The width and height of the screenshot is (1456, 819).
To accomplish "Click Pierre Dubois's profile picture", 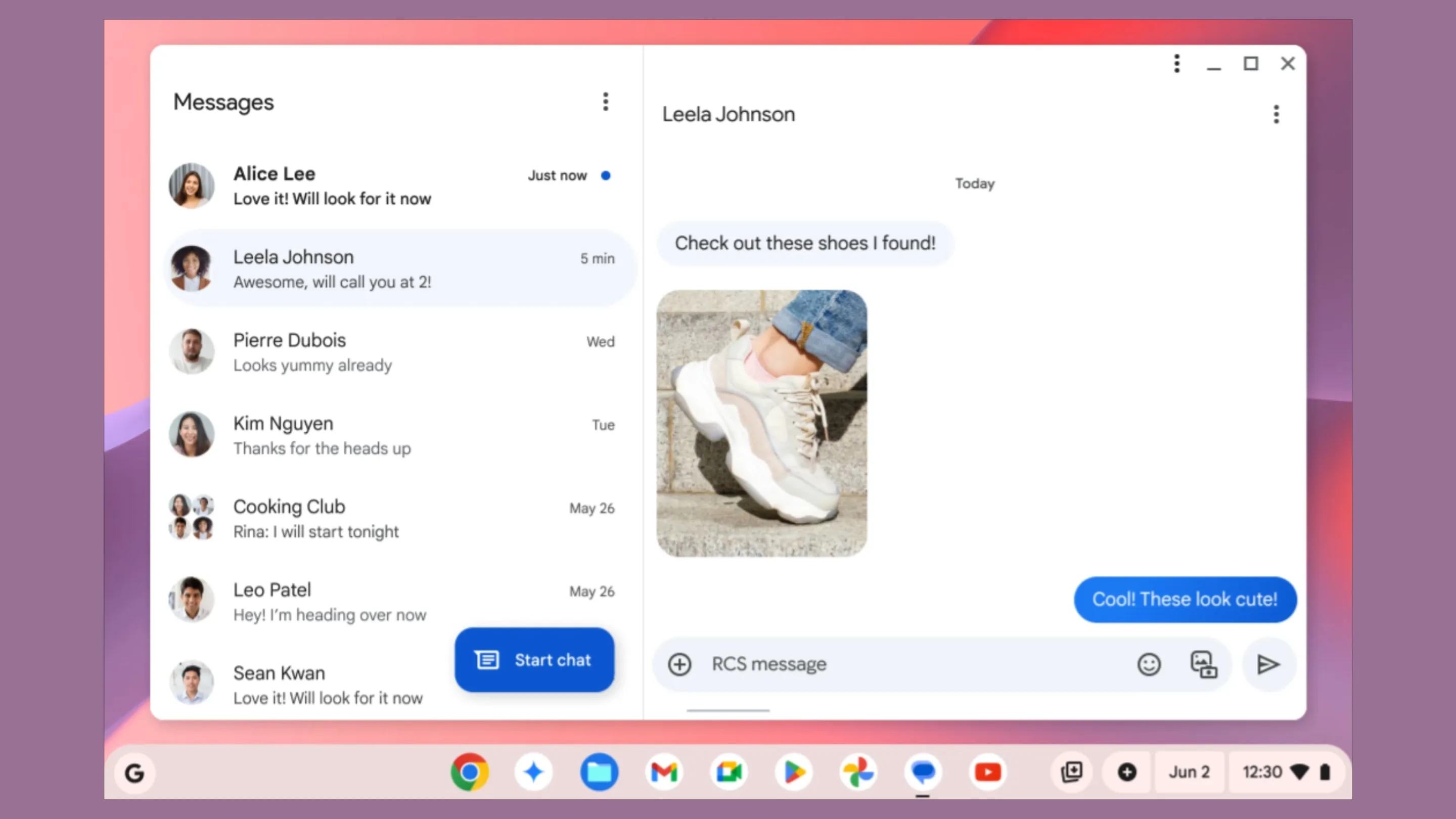I will [192, 351].
